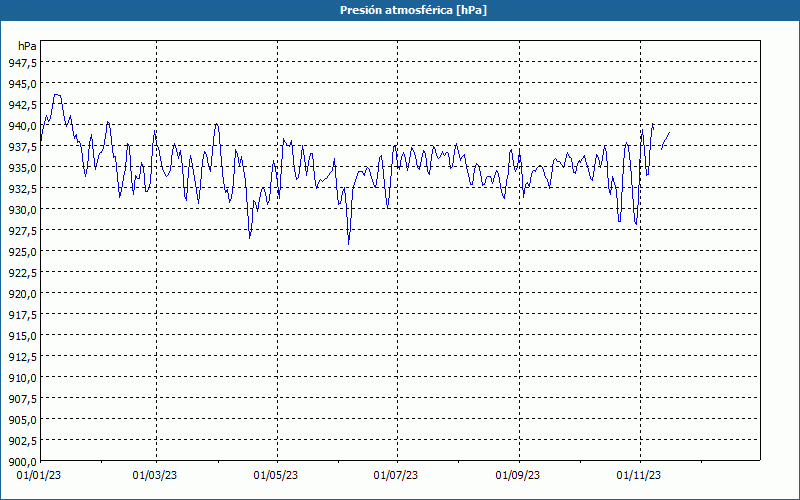Click the 01/05/23 date label
Viewport: 800px width, 500px height.
tap(276, 476)
